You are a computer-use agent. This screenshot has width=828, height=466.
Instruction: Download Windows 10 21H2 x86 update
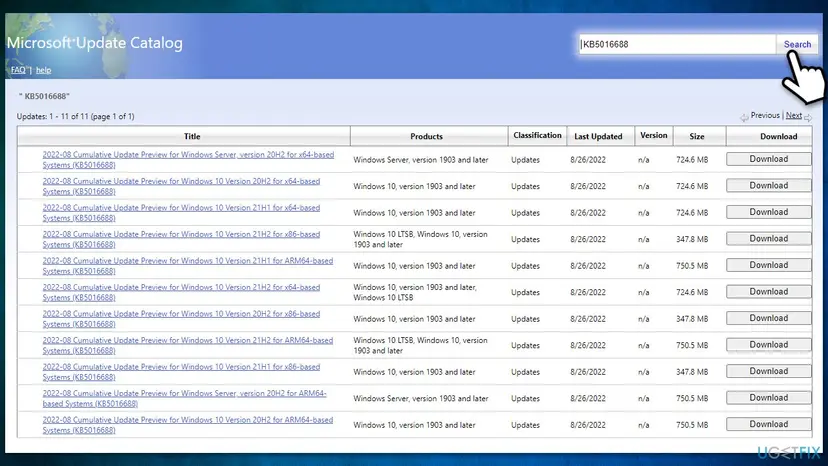tap(768, 238)
